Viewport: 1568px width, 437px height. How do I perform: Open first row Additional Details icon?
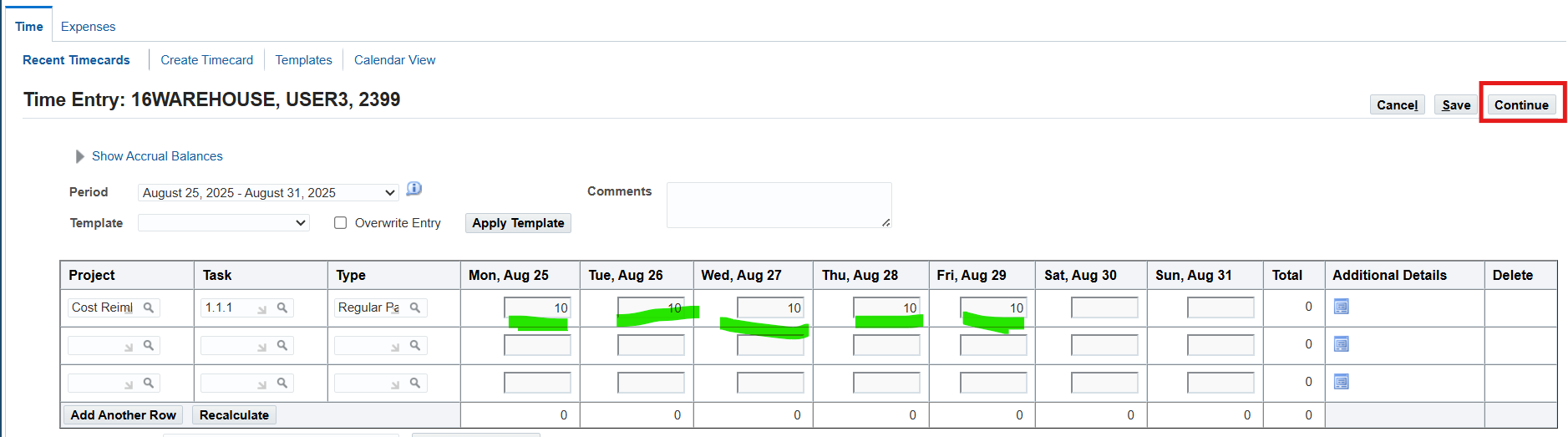pos(1342,307)
